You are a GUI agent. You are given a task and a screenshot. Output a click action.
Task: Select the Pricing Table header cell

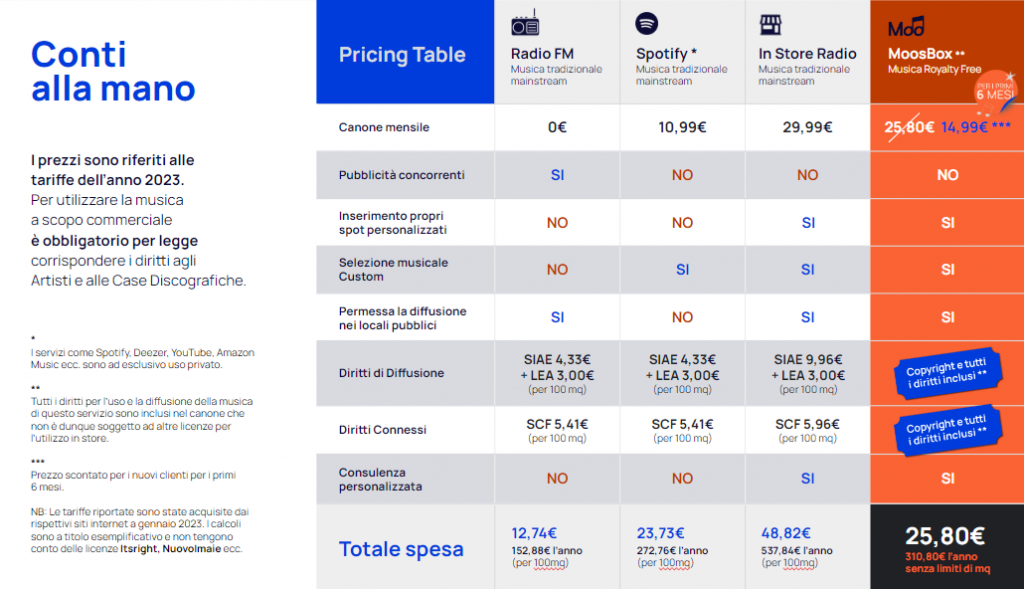tap(404, 54)
